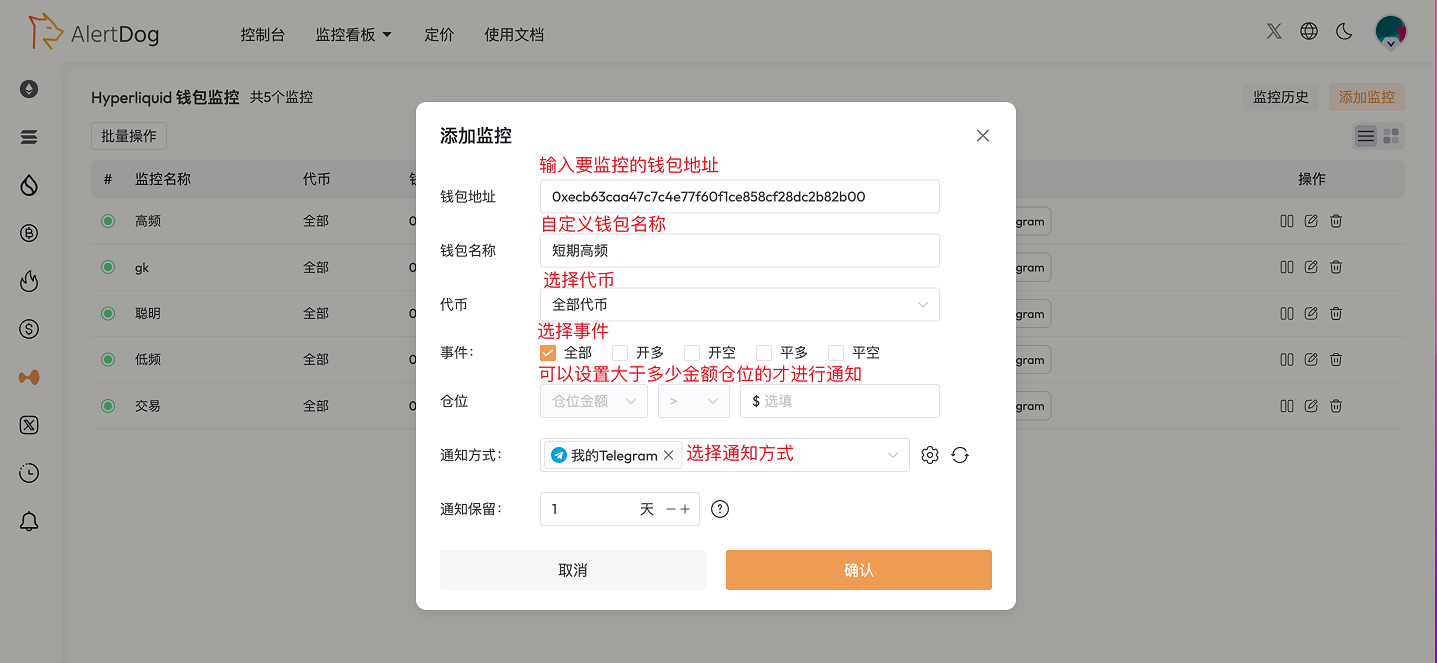Click 确认 to save monitor
The width and height of the screenshot is (1437, 663).
859,570
